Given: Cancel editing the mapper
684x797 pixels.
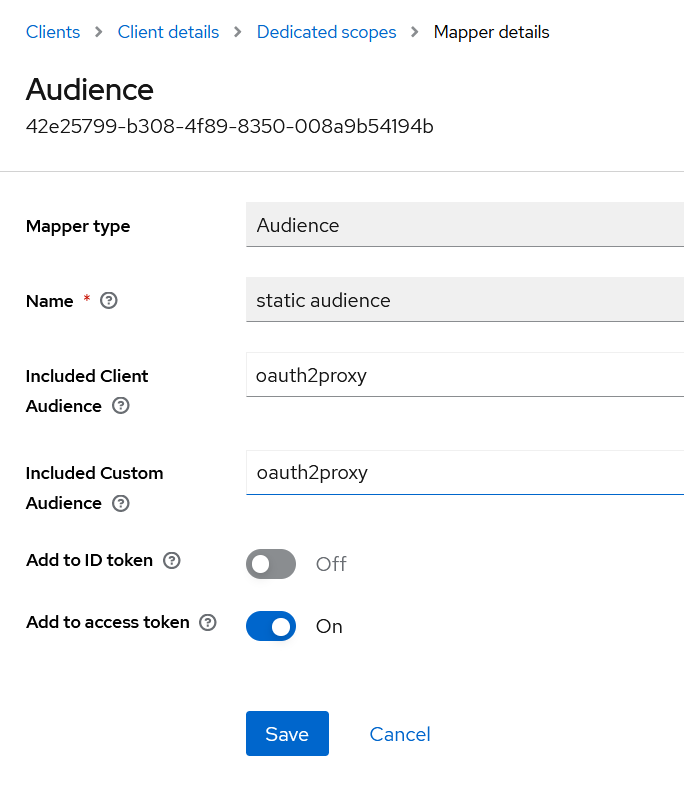Looking at the screenshot, I should [400, 734].
